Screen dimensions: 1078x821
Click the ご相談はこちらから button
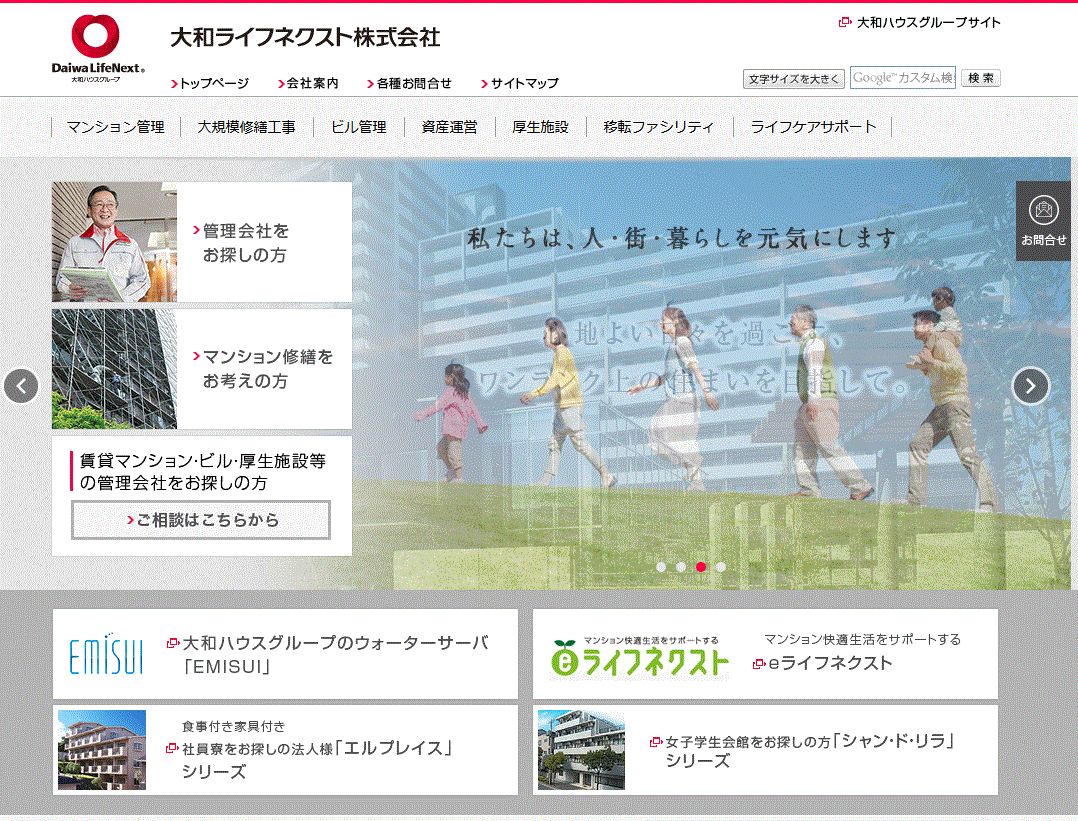click(x=201, y=520)
